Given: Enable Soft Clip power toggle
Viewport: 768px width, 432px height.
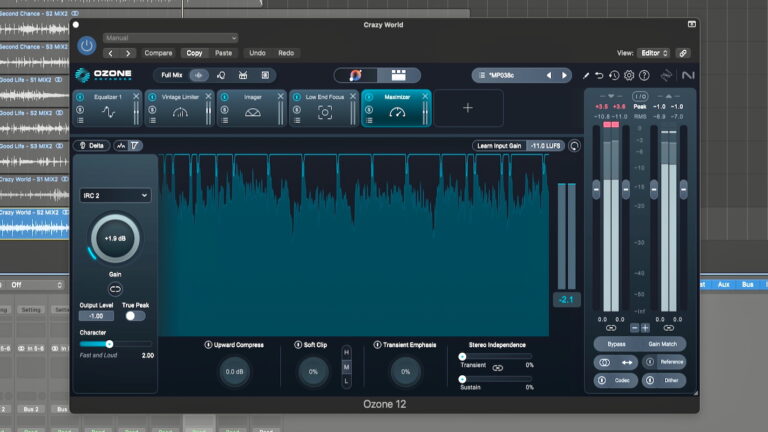Looking at the screenshot, I should 298,345.
